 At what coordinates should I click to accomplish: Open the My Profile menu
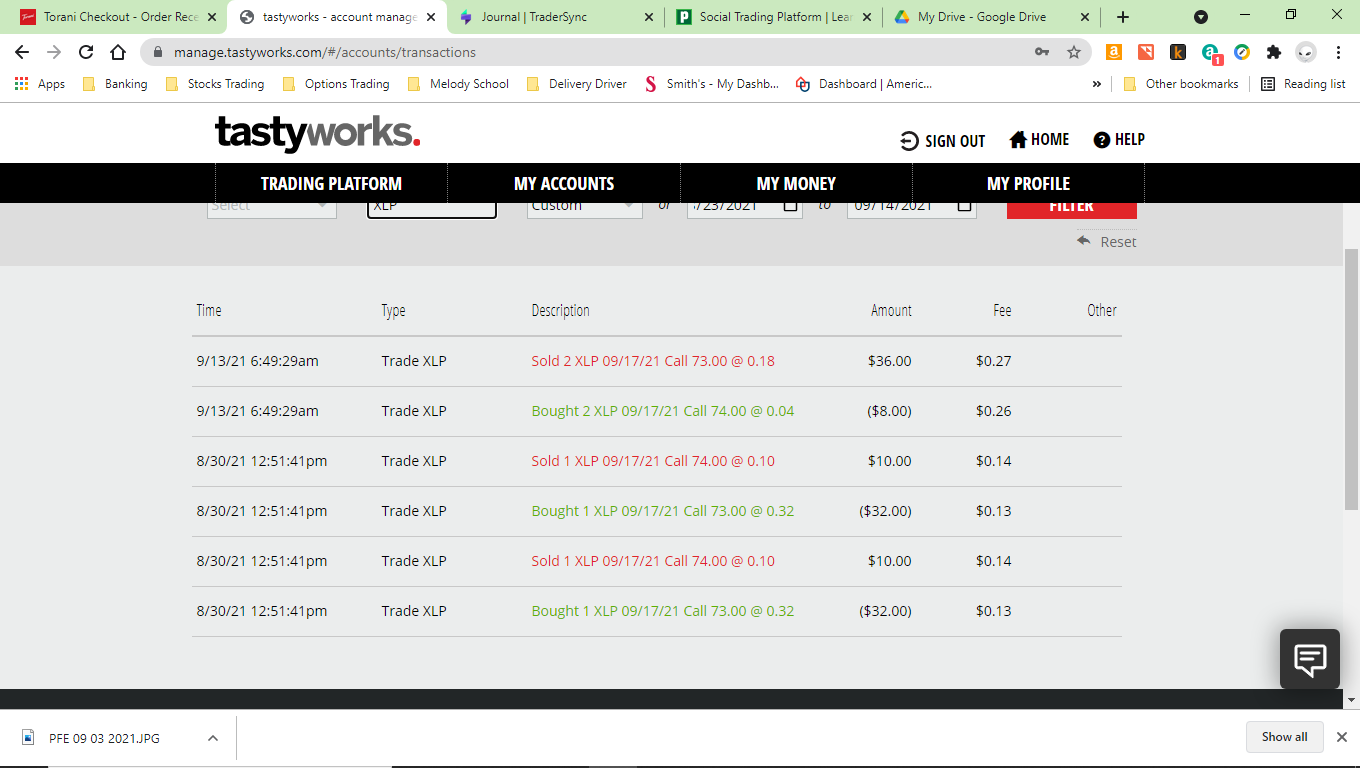[1028, 183]
